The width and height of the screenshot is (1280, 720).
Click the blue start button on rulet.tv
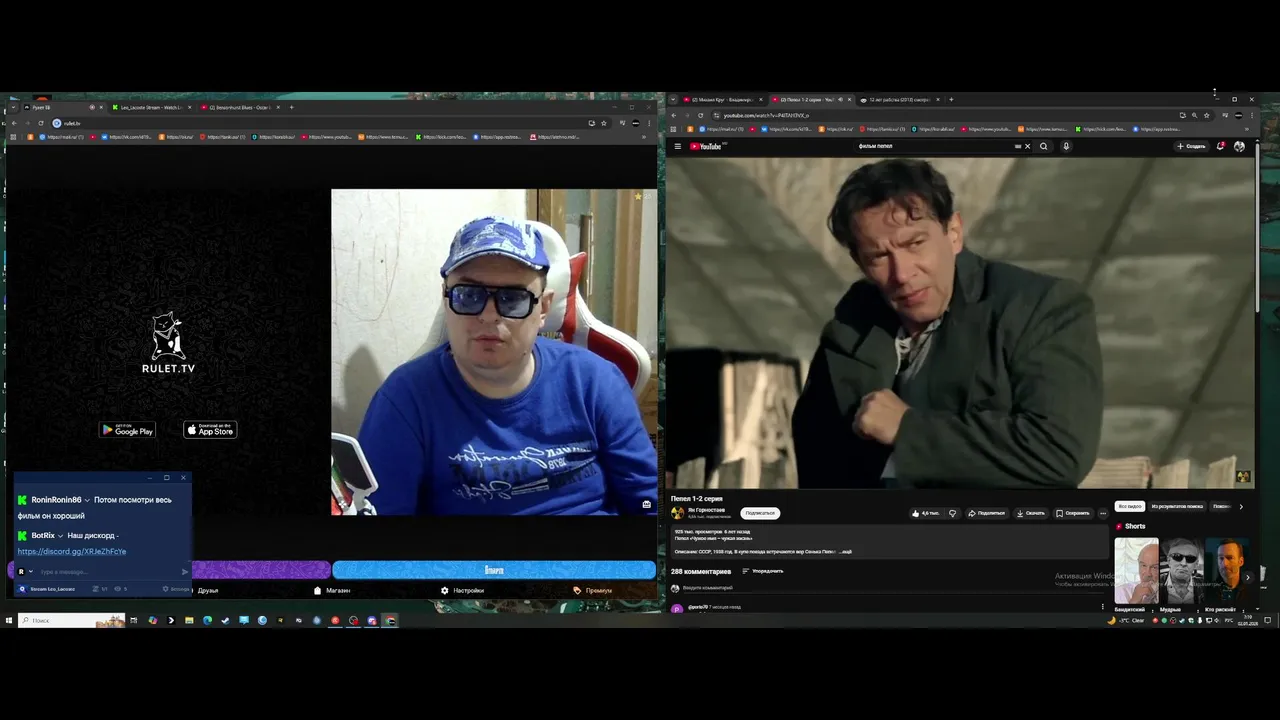pyautogui.click(x=494, y=570)
